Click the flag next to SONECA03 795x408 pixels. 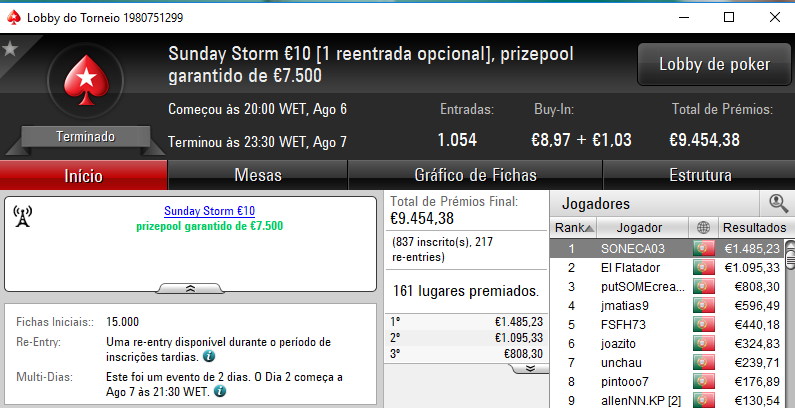704,248
